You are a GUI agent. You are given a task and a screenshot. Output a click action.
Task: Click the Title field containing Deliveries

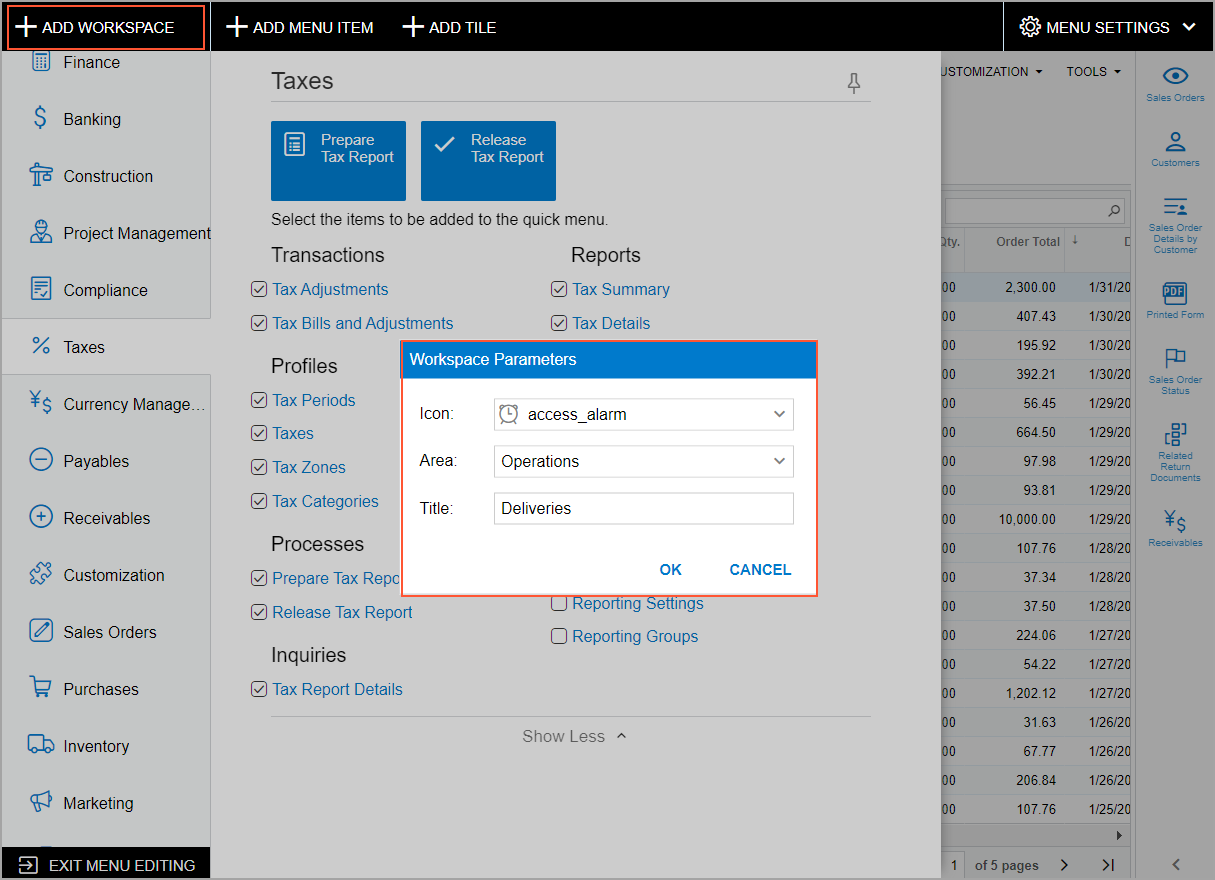point(643,509)
